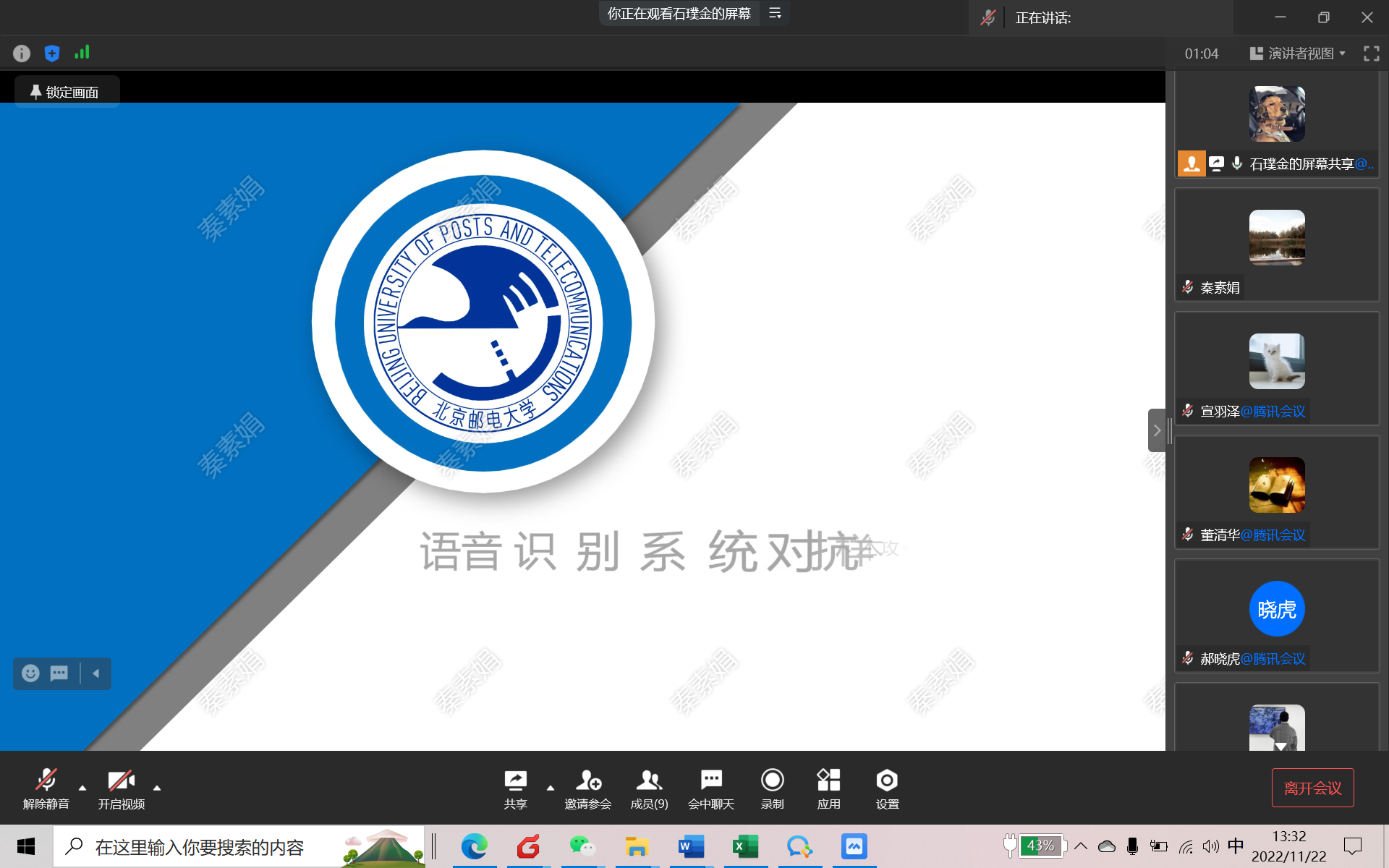Open the danmaku chat bubble icon
The height and width of the screenshot is (868, 1389).
pyautogui.click(x=59, y=673)
